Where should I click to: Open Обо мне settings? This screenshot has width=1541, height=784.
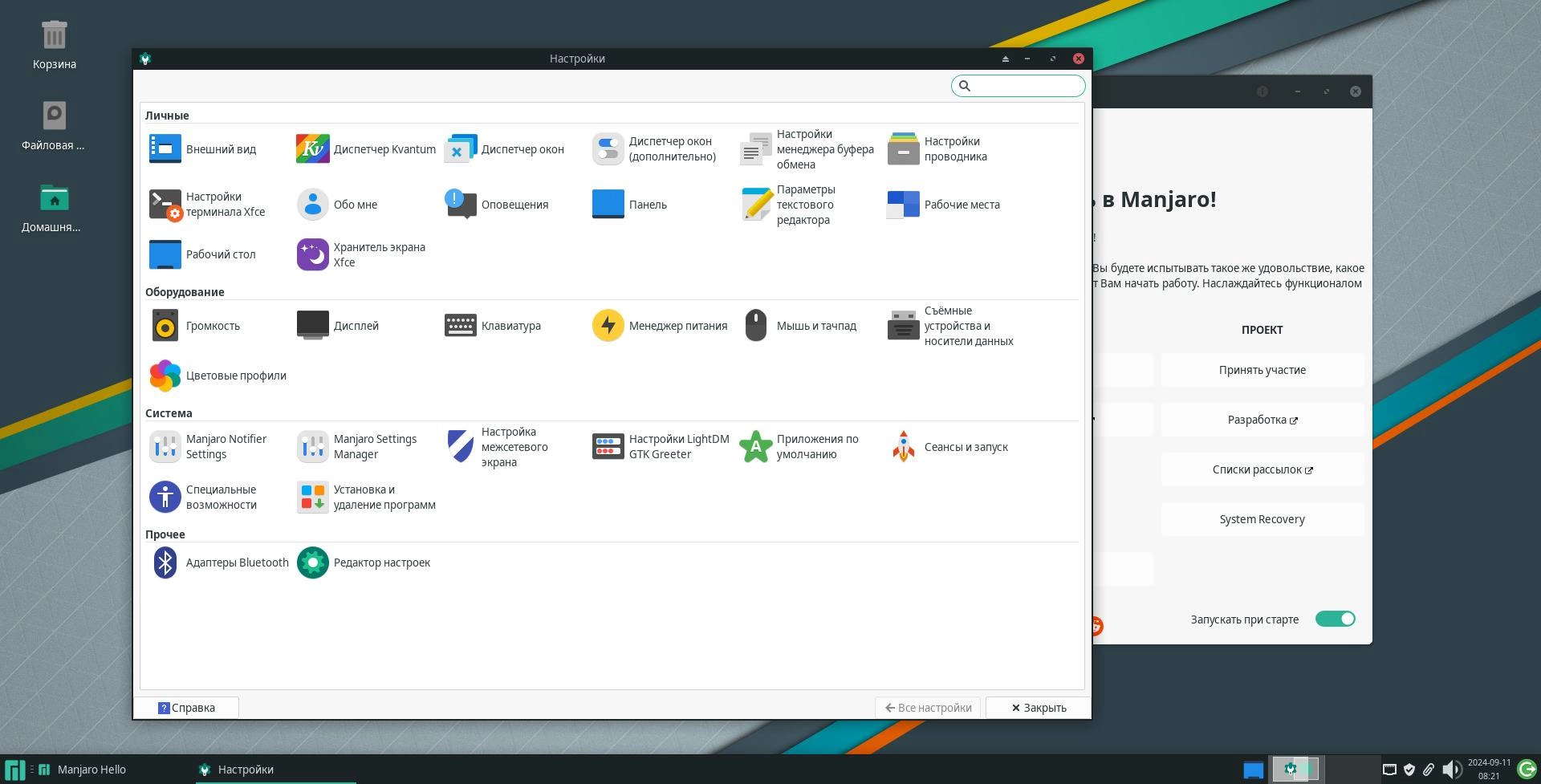click(337, 205)
